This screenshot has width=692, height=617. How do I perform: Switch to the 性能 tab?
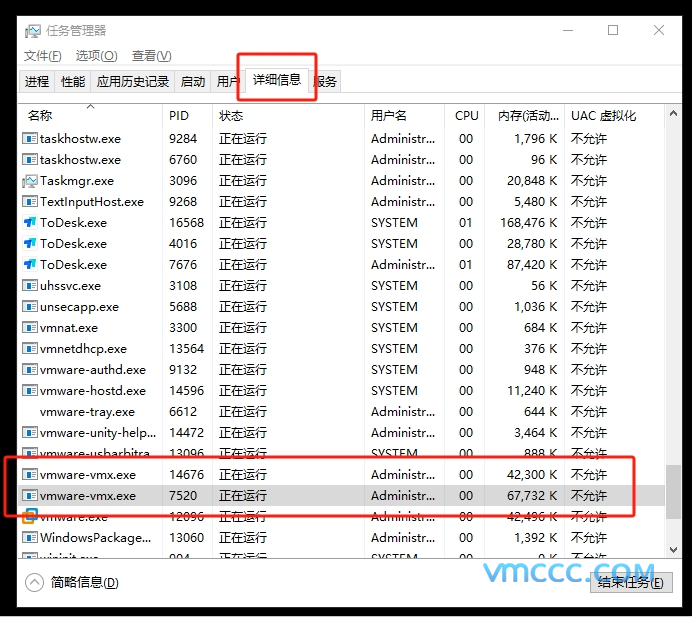(x=73, y=82)
